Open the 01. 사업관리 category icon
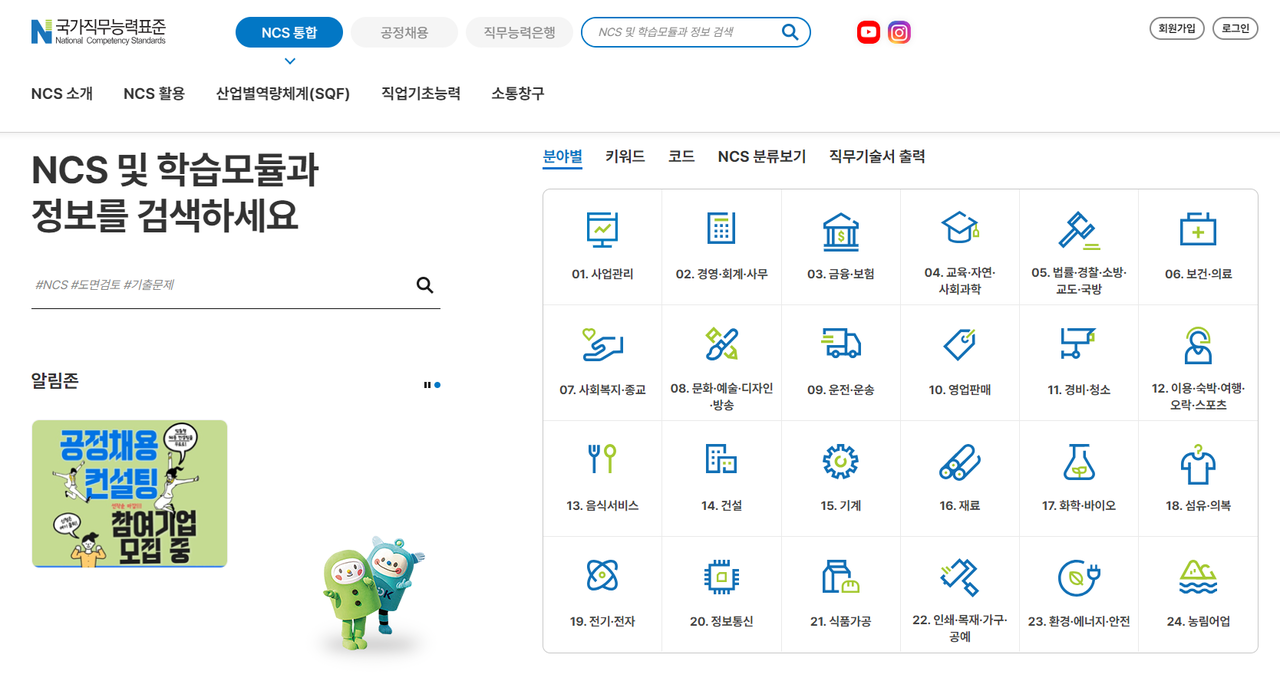Viewport: 1280px width, 694px height. [602, 229]
